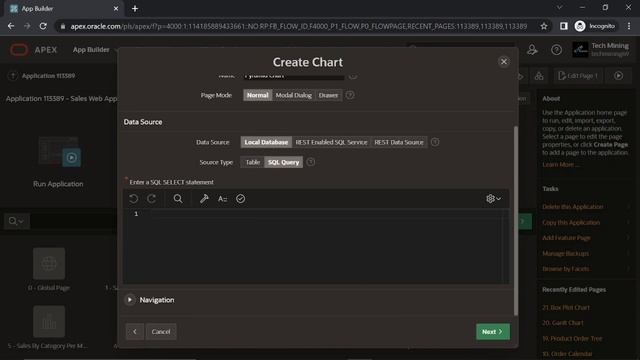Trigger autocomplete in SQL editor
This screenshot has width=640, height=360.
(222, 199)
